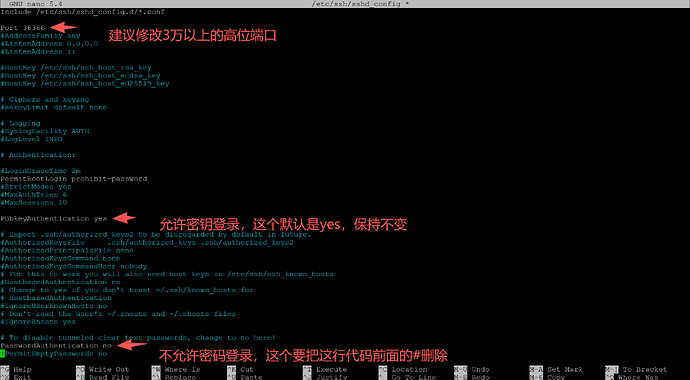
Task: Click the #ListenAddress 0.0.0.0 line
Action: click(x=49, y=44)
